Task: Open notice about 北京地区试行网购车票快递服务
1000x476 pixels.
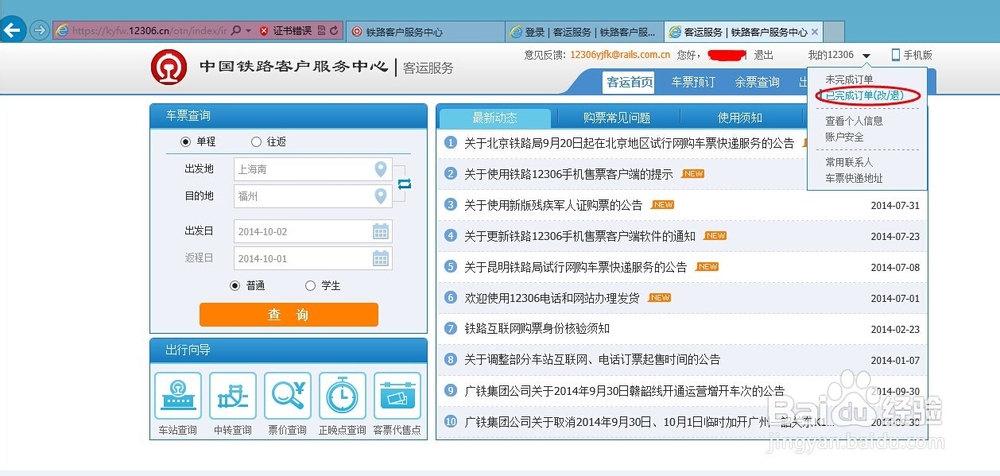Action: pyautogui.click(x=629, y=143)
